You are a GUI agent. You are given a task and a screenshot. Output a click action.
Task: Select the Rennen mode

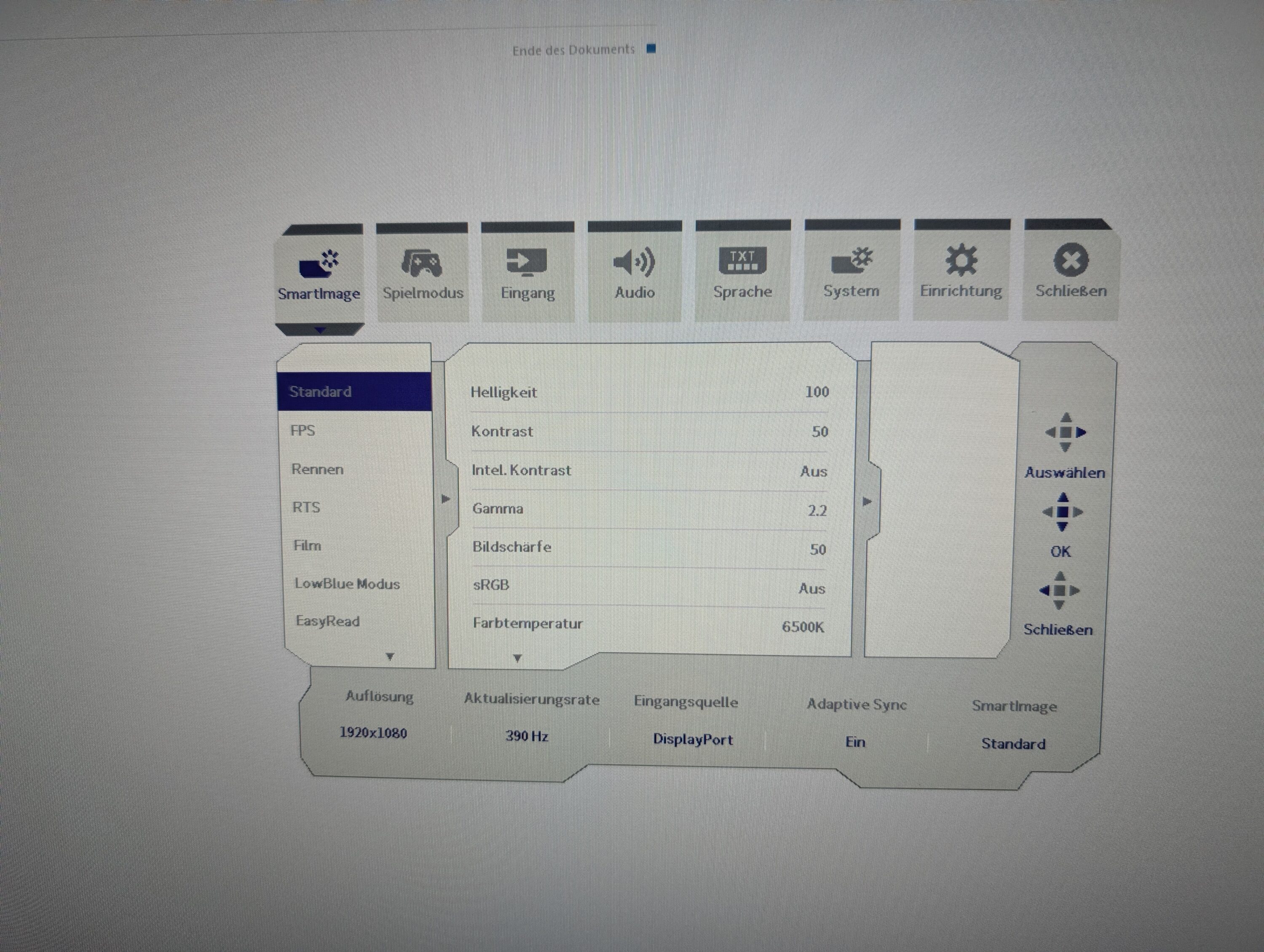point(317,469)
